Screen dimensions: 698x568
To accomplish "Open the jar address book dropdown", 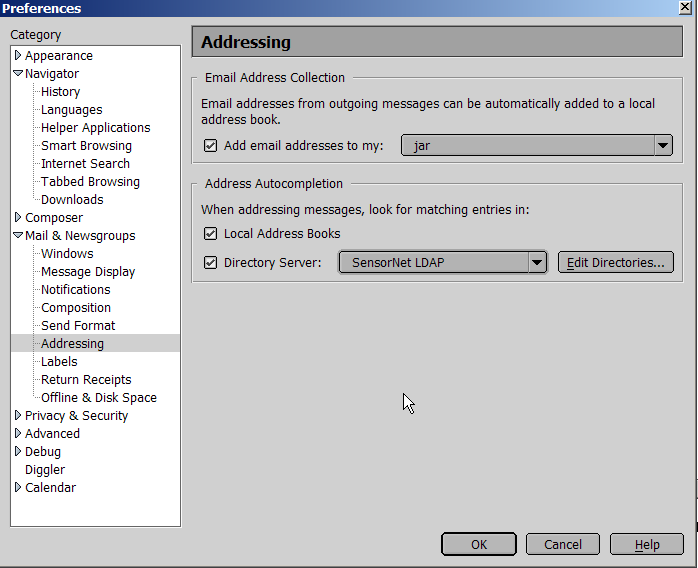I will [537, 146].
